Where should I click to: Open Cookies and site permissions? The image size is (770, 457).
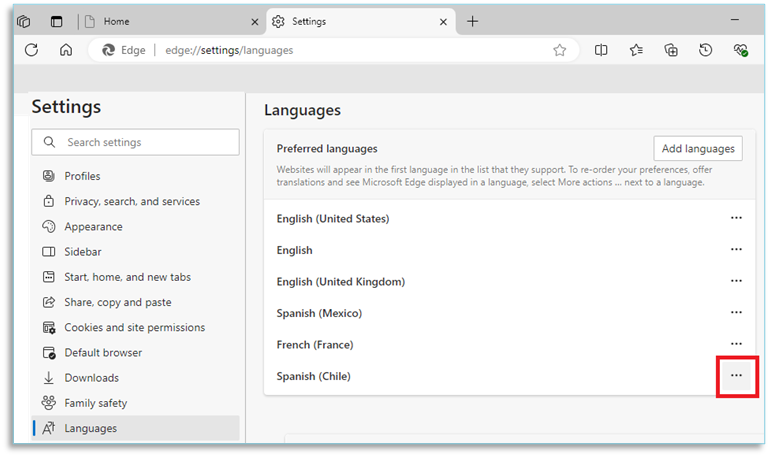(136, 327)
